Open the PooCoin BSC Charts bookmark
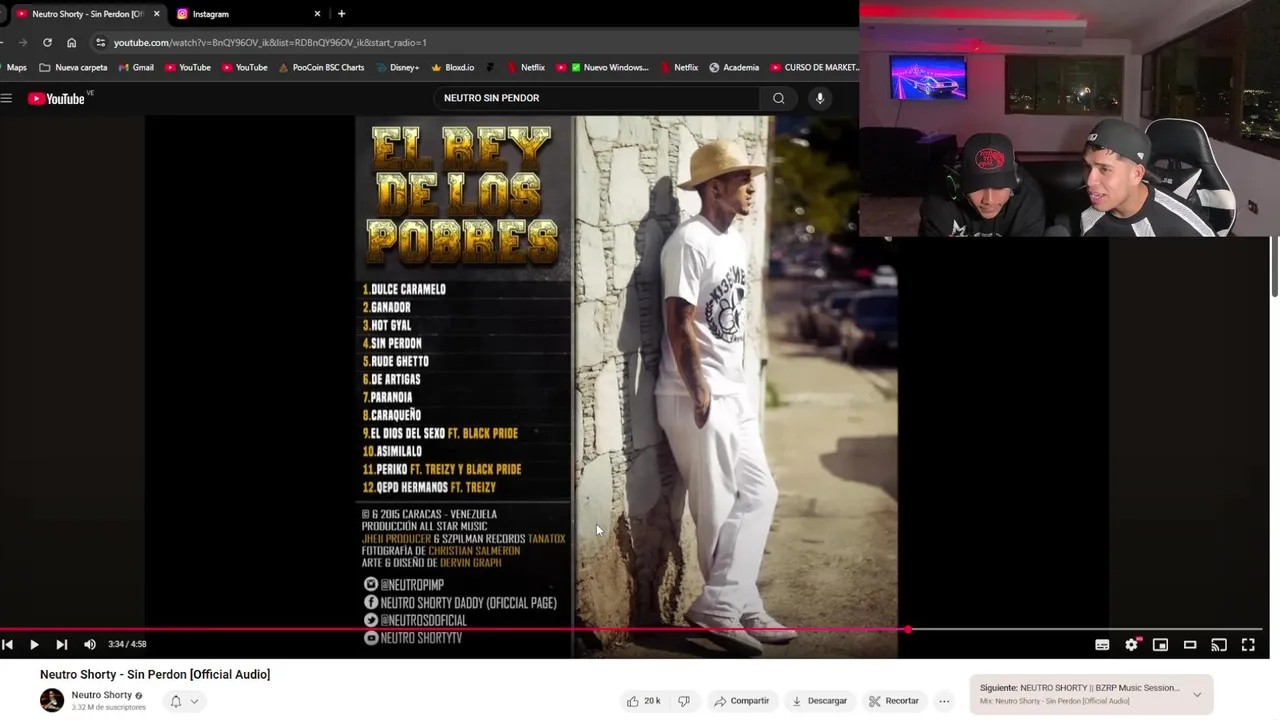This screenshot has height=720, width=1280. pos(322,67)
